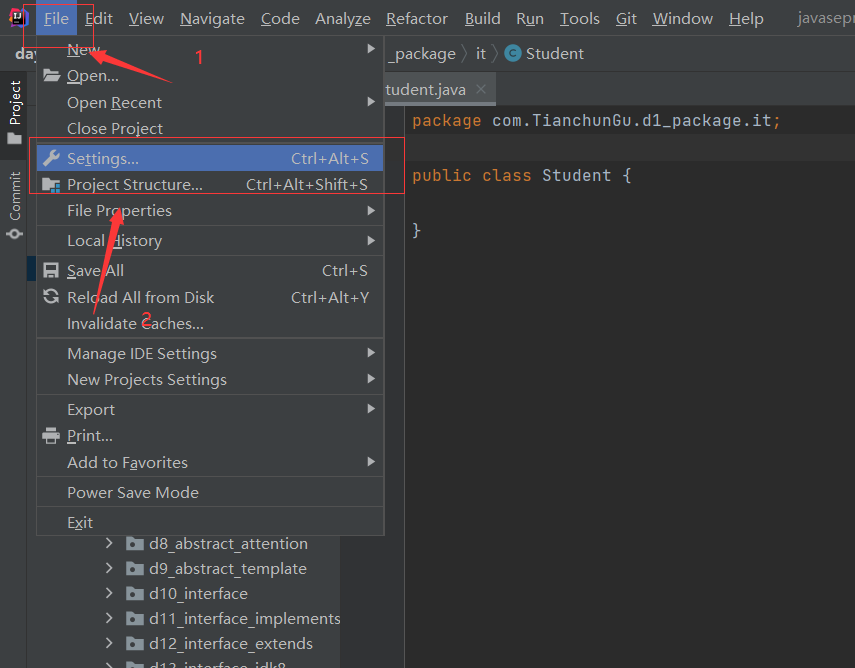Image resolution: width=855 pixels, height=668 pixels.
Task: Select Exit in the File menu
Action: click(210, 522)
